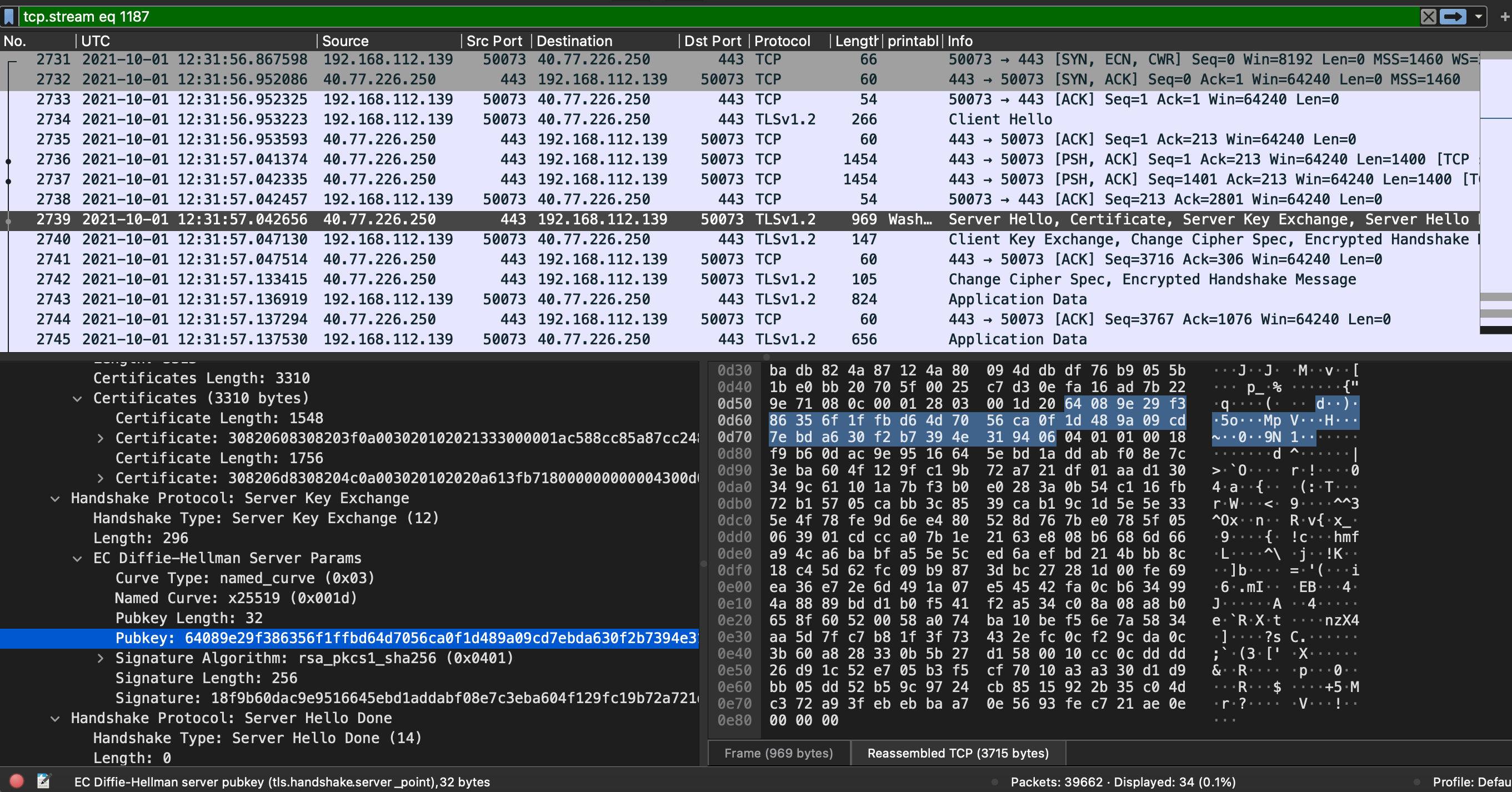Expand the Certificate 308206d8 node
Screen dimensions: 1512x792
pos(100,478)
